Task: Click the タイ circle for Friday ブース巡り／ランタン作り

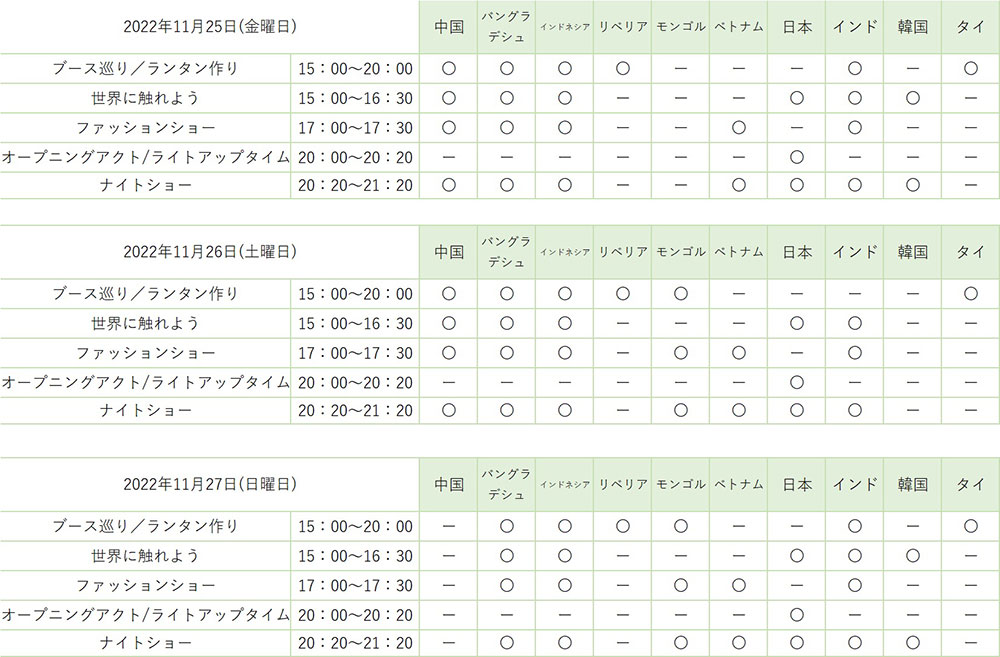Action: click(x=970, y=69)
